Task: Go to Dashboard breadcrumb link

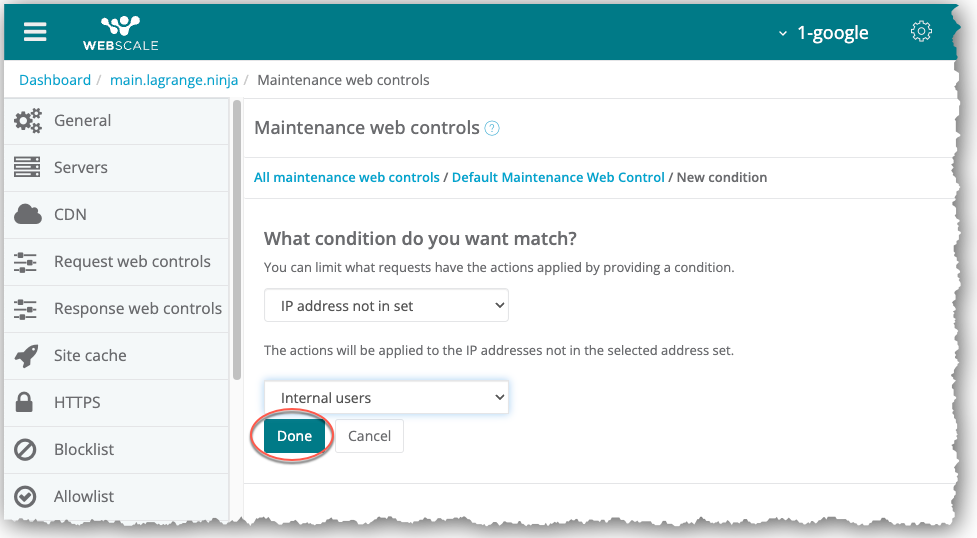Action: pos(55,80)
